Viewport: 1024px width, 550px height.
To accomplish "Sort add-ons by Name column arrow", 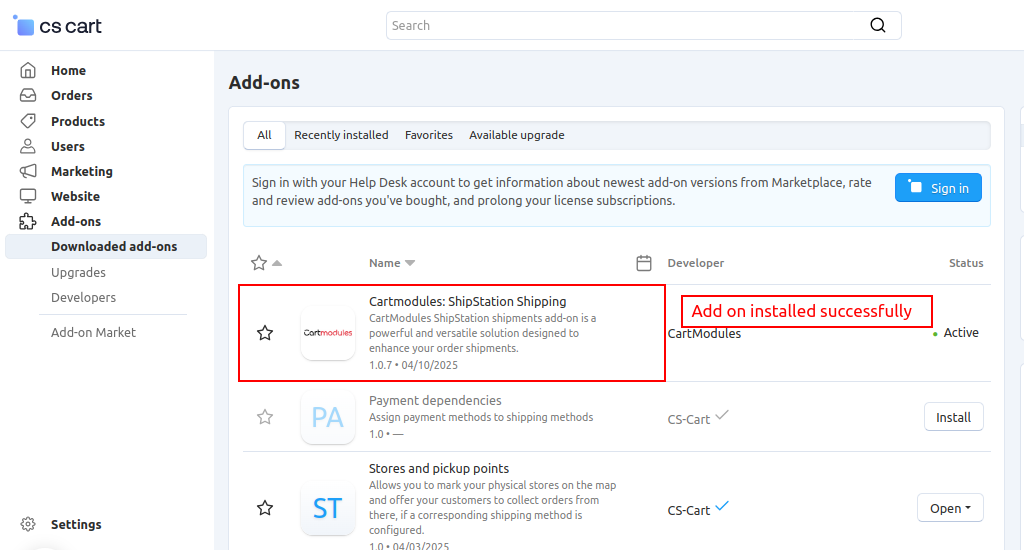I will pyautogui.click(x=410, y=263).
